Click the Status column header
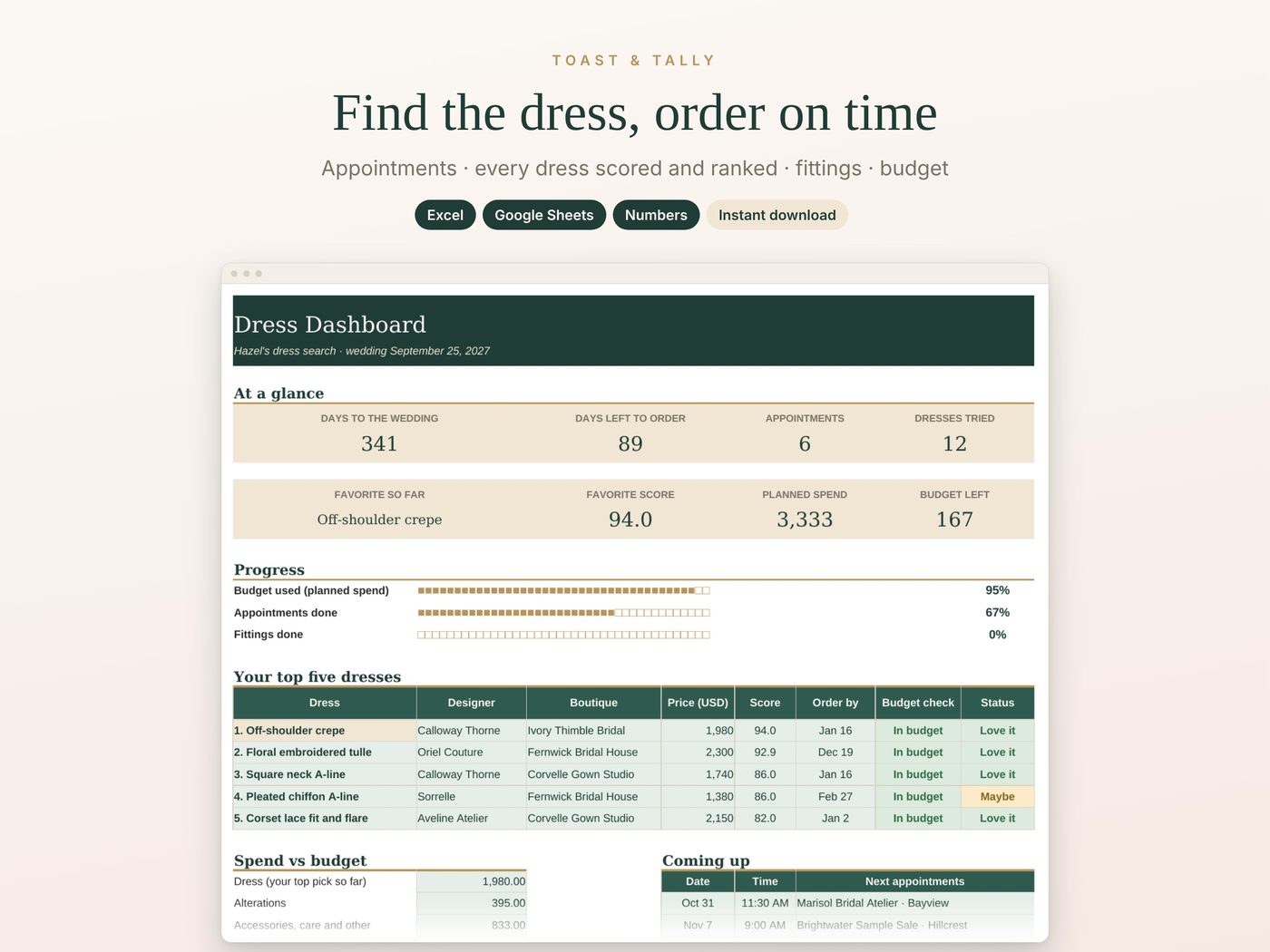Screen dimensions: 1270x952 point(998,703)
